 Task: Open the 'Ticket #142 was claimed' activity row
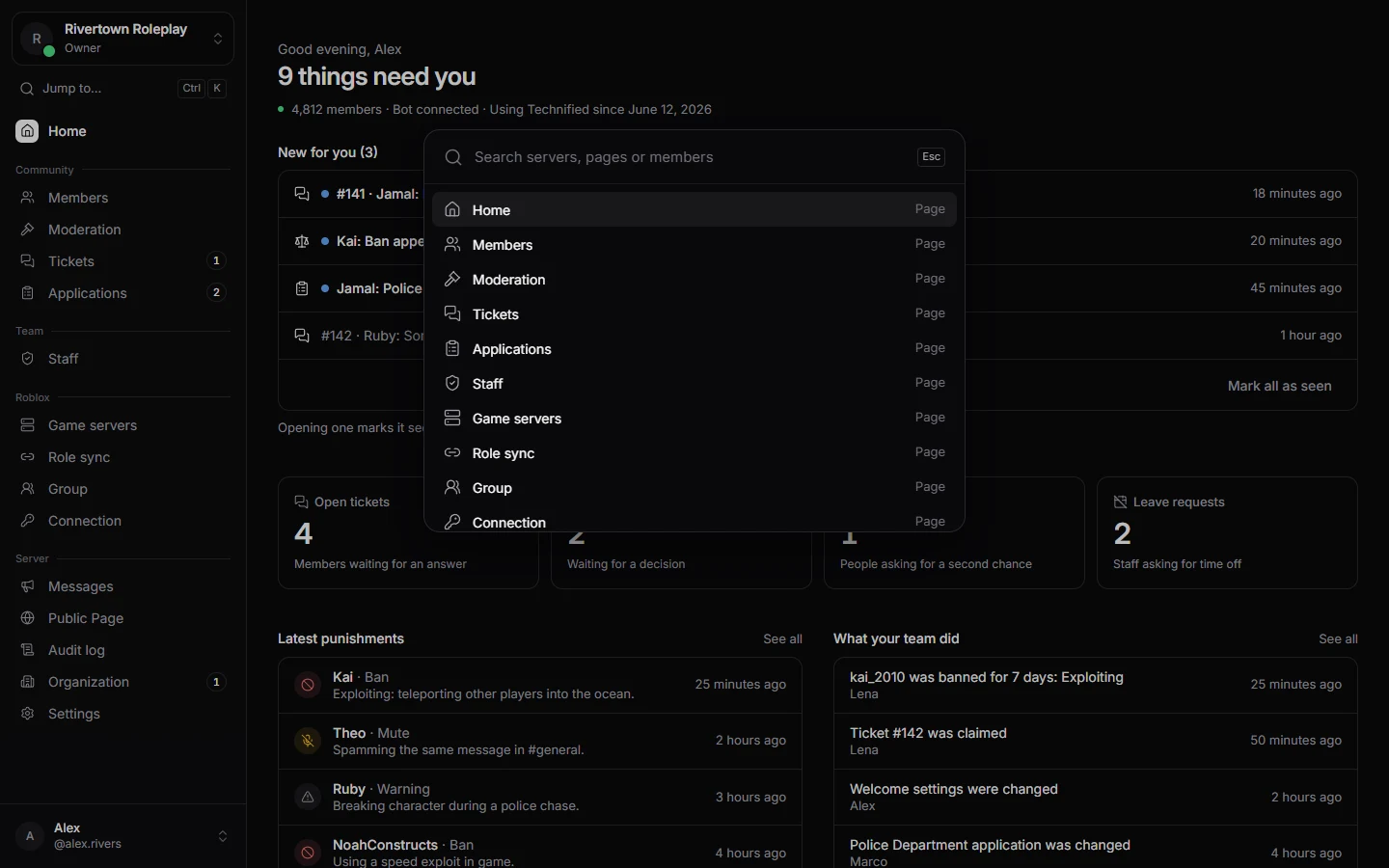pyautogui.click(x=1096, y=741)
